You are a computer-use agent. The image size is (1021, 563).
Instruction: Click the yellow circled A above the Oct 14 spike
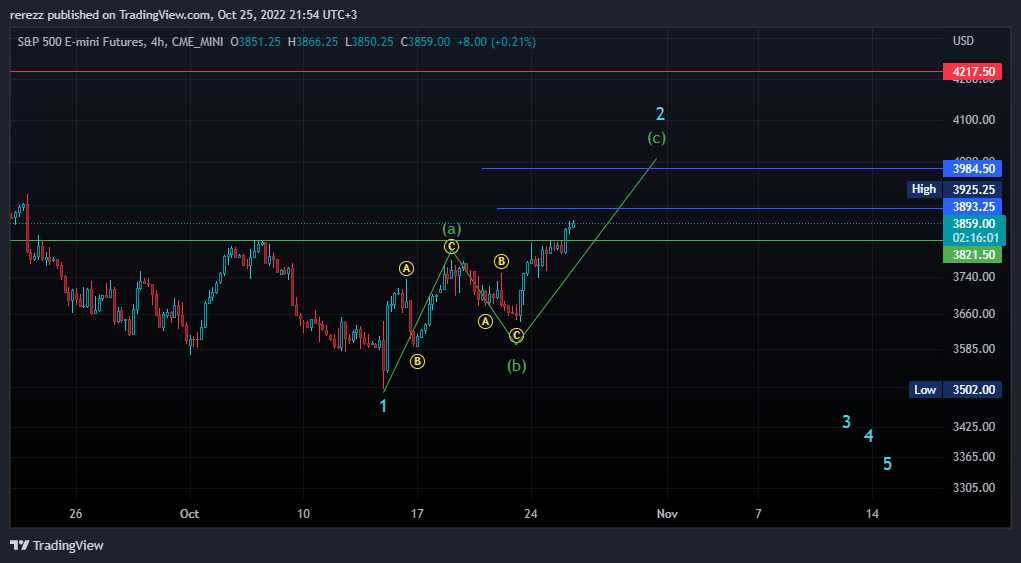click(406, 268)
